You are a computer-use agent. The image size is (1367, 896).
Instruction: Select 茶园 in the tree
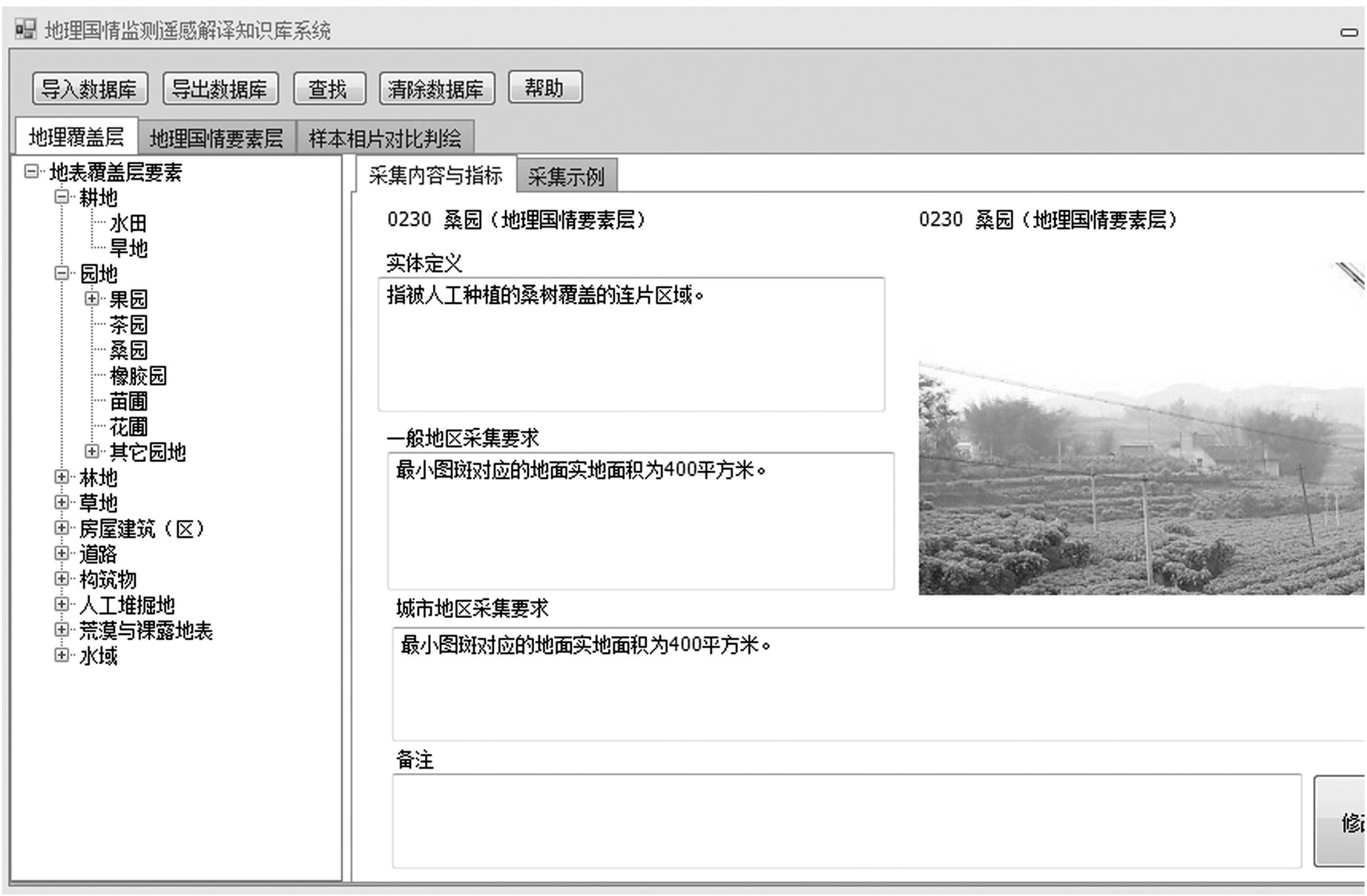[128, 325]
